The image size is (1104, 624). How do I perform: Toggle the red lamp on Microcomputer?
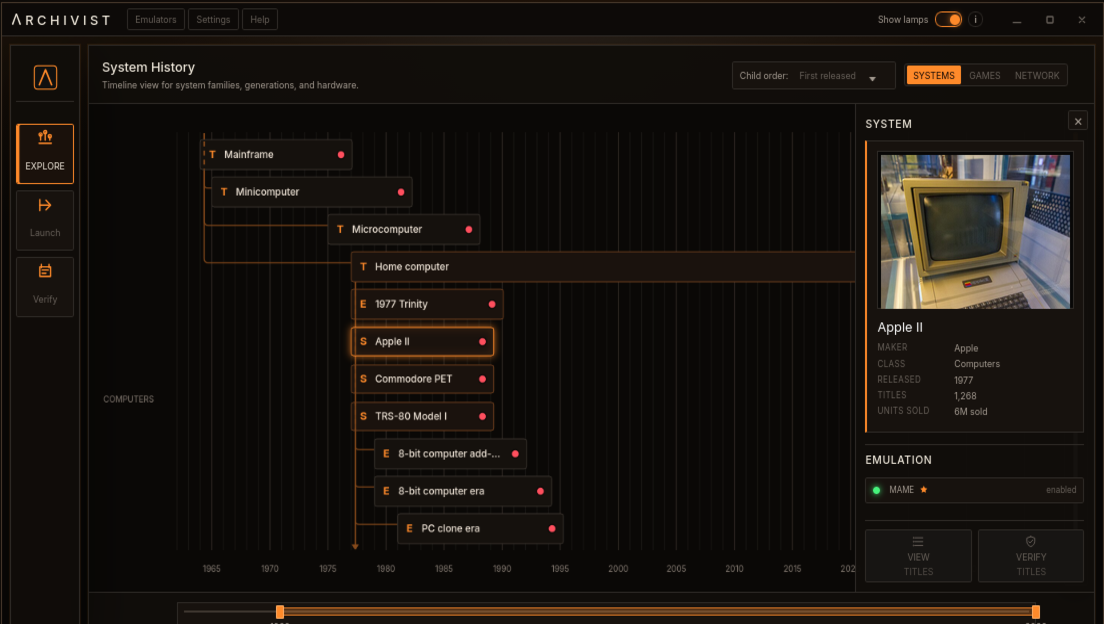pyautogui.click(x=469, y=229)
